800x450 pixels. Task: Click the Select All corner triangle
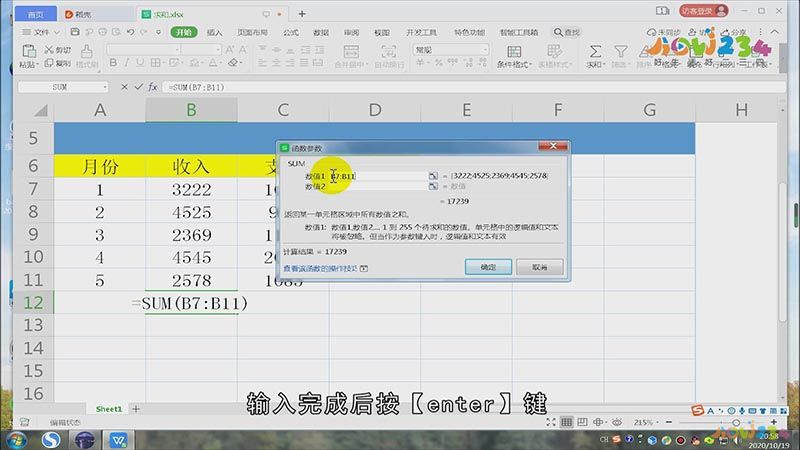click(40, 110)
